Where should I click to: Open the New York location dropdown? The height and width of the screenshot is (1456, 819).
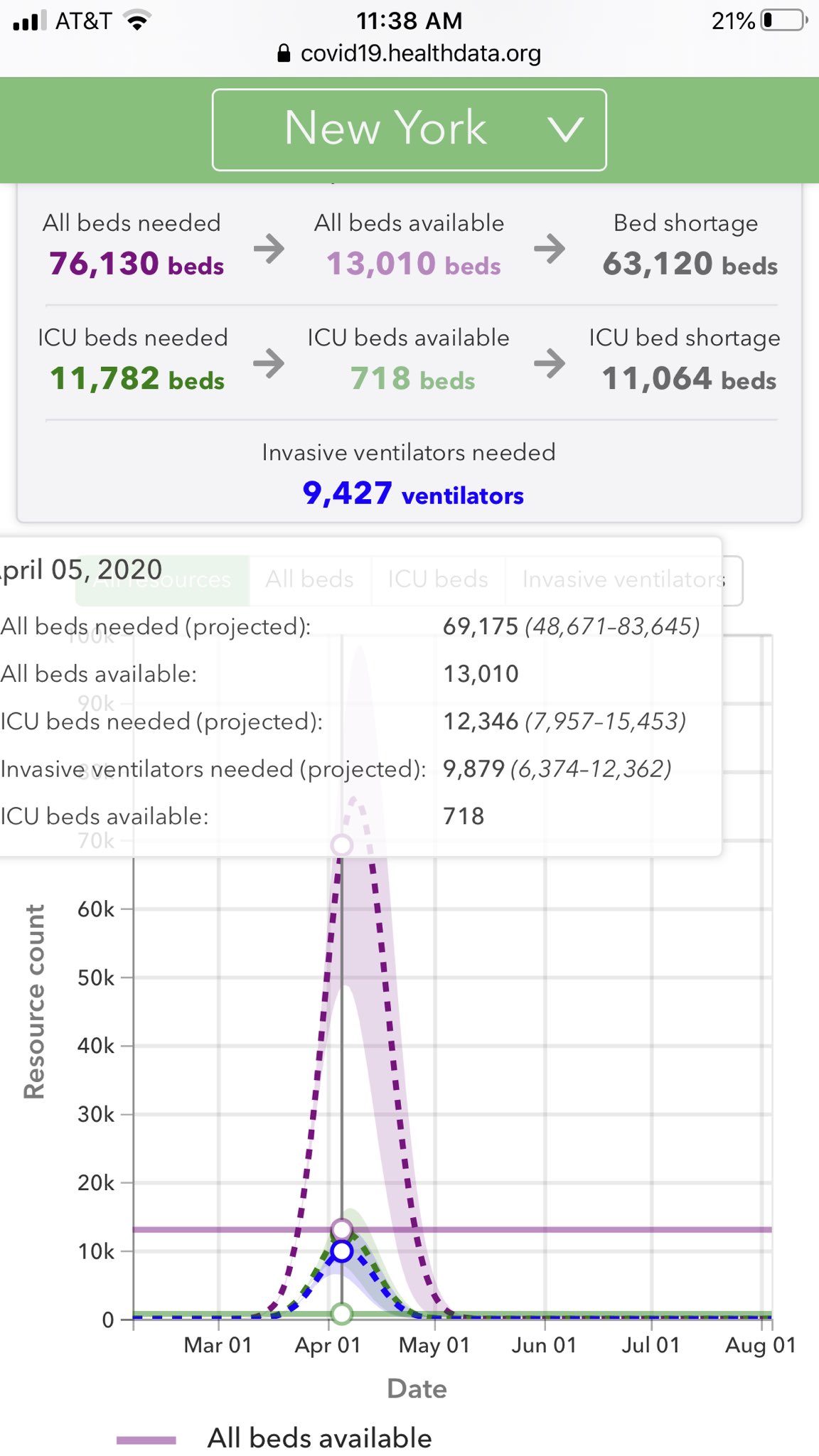(409, 129)
